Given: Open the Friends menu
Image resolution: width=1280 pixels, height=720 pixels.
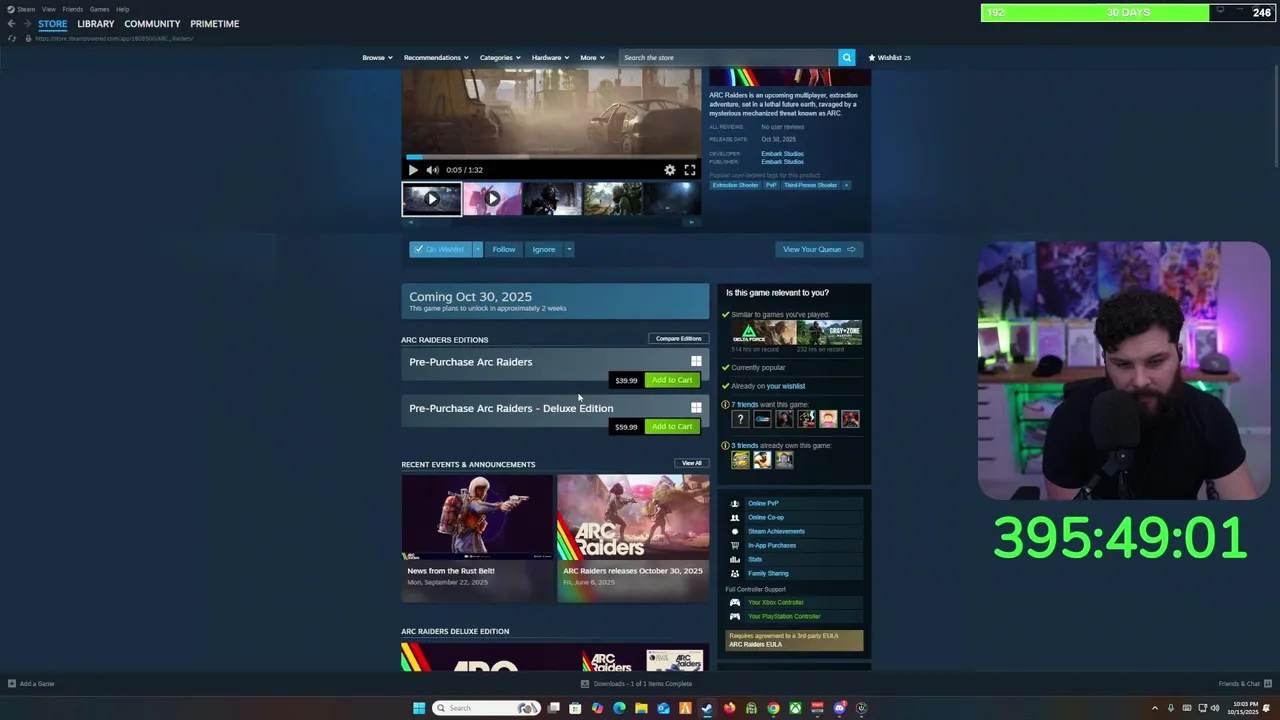Looking at the screenshot, I should pos(73,9).
